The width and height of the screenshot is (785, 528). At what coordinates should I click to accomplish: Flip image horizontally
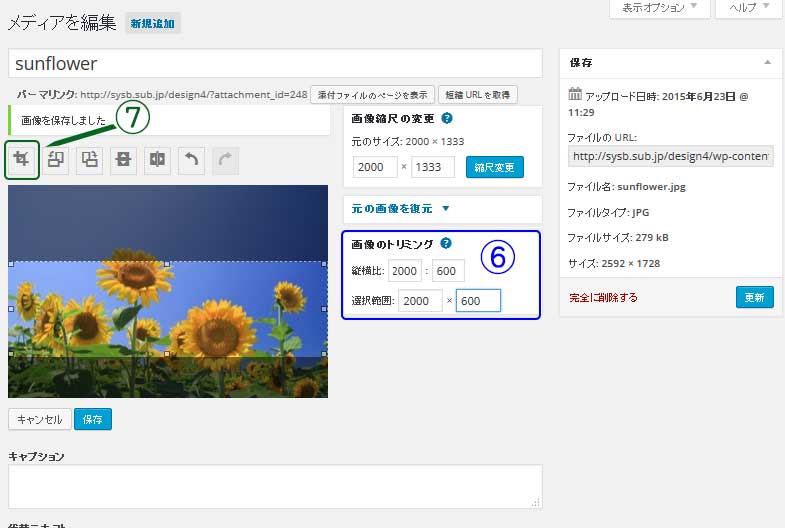[157, 160]
